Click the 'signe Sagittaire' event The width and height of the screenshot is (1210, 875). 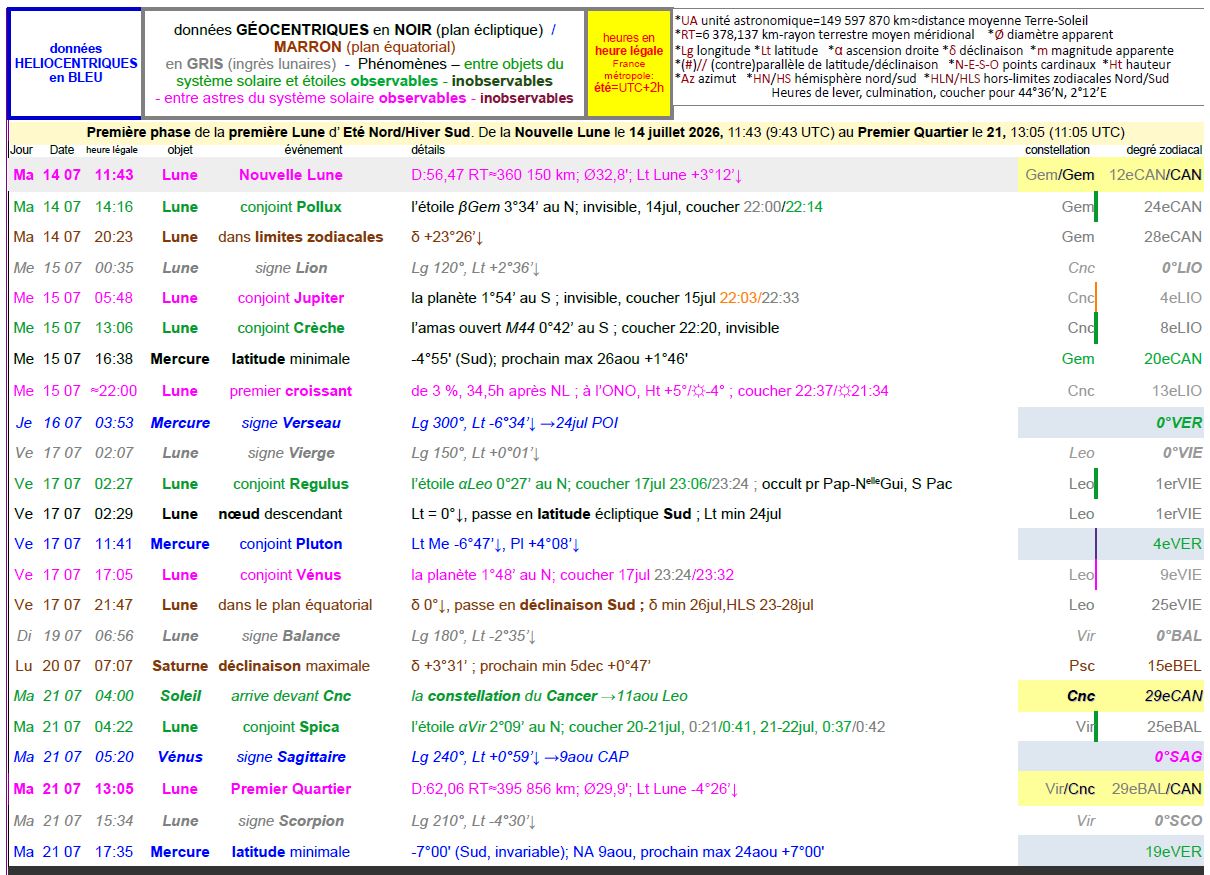point(290,757)
